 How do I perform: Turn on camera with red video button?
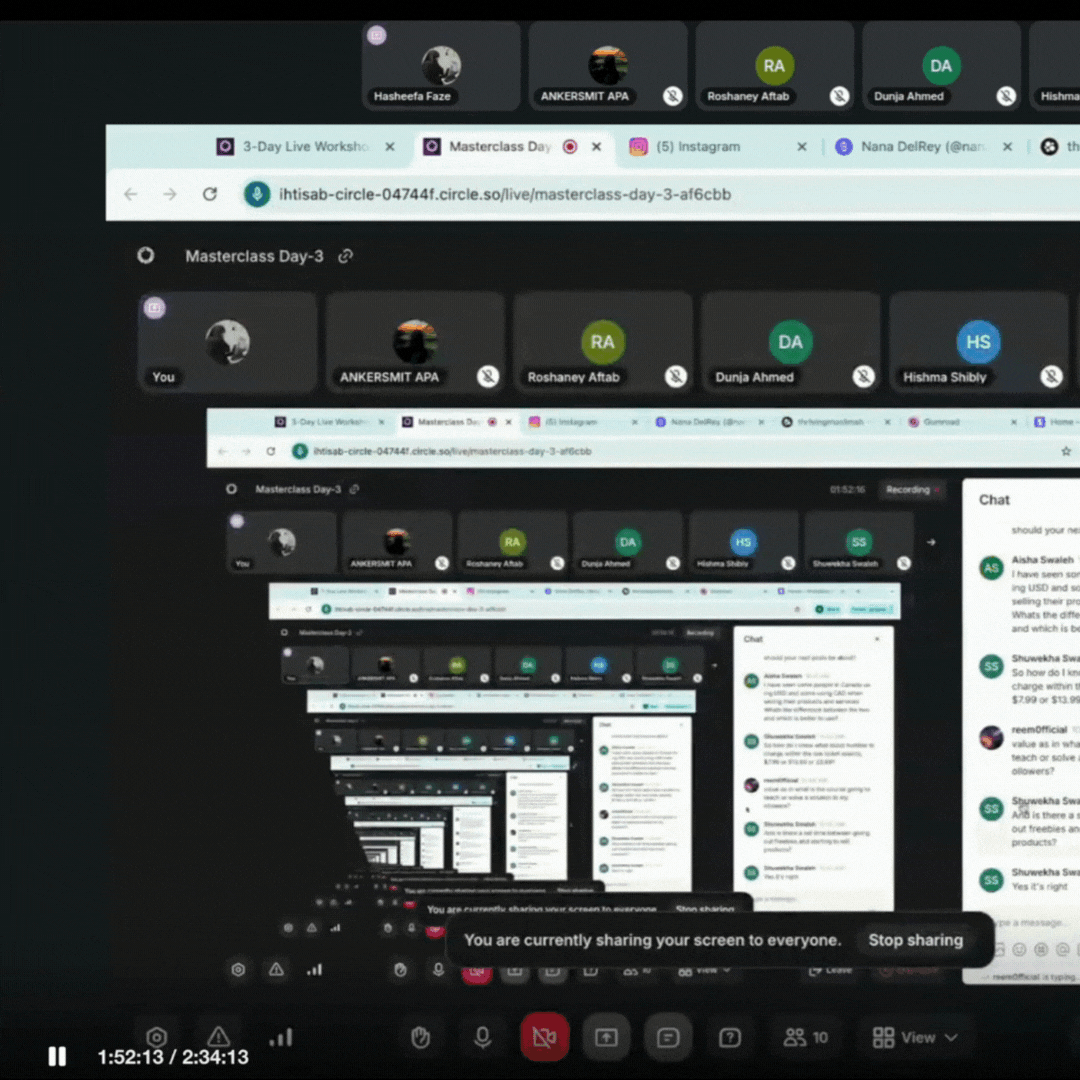(x=544, y=1037)
